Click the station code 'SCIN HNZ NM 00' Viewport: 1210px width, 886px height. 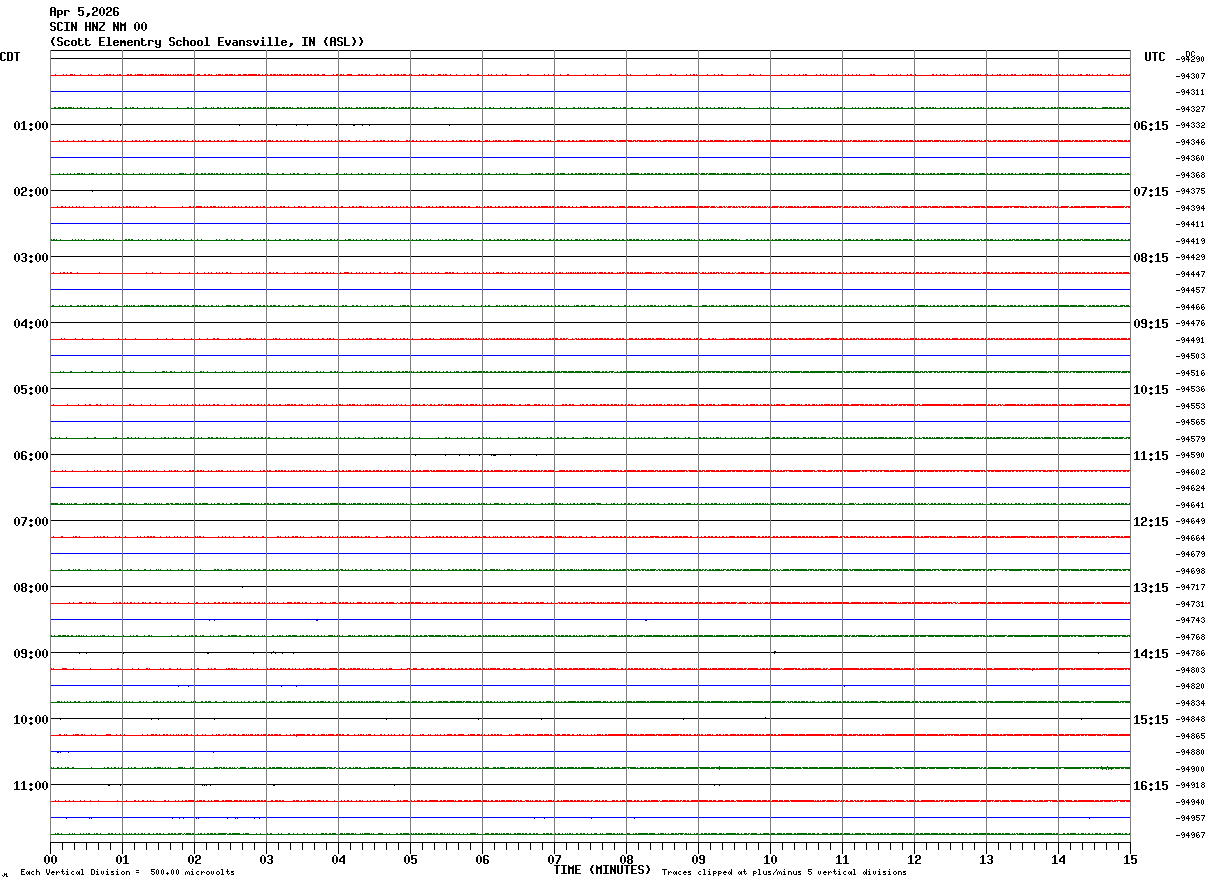click(98, 27)
